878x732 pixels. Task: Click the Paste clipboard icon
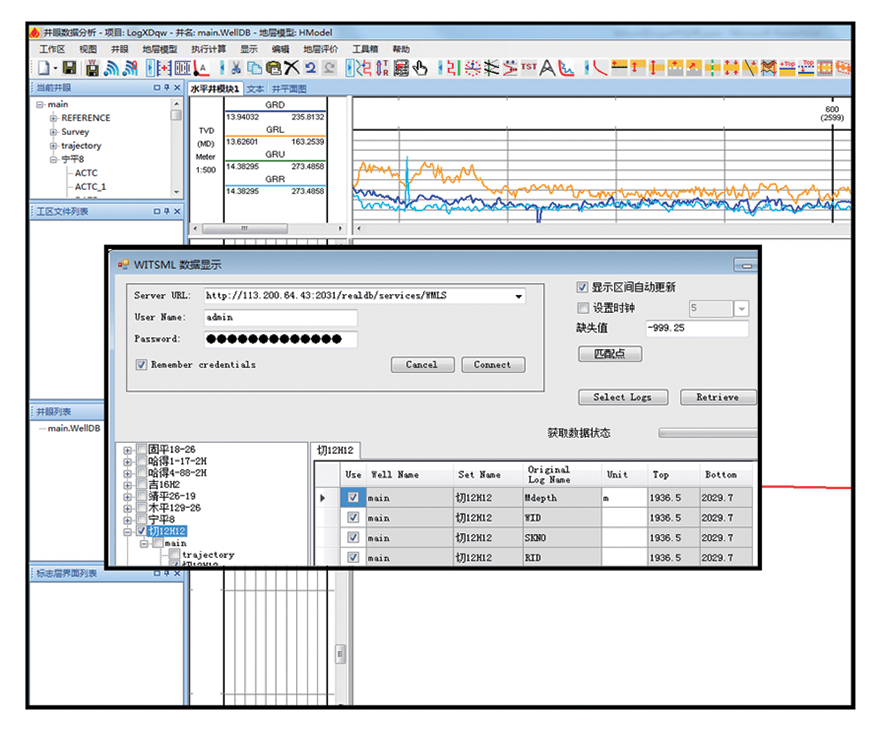[273, 68]
